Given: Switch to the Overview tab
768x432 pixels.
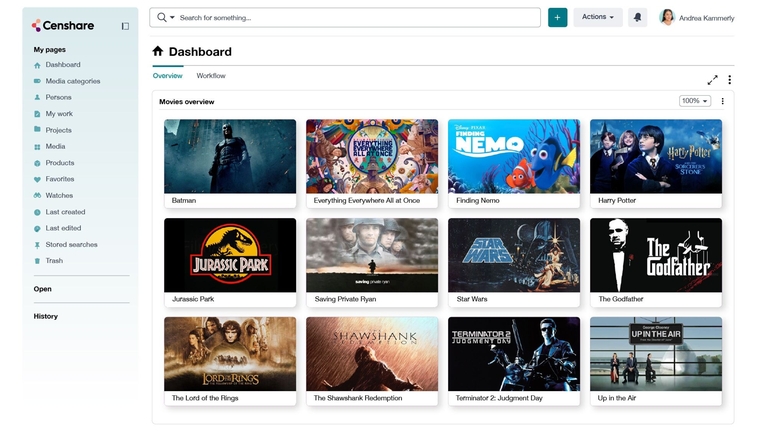Looking at the screenshot, I should [168, 76].
